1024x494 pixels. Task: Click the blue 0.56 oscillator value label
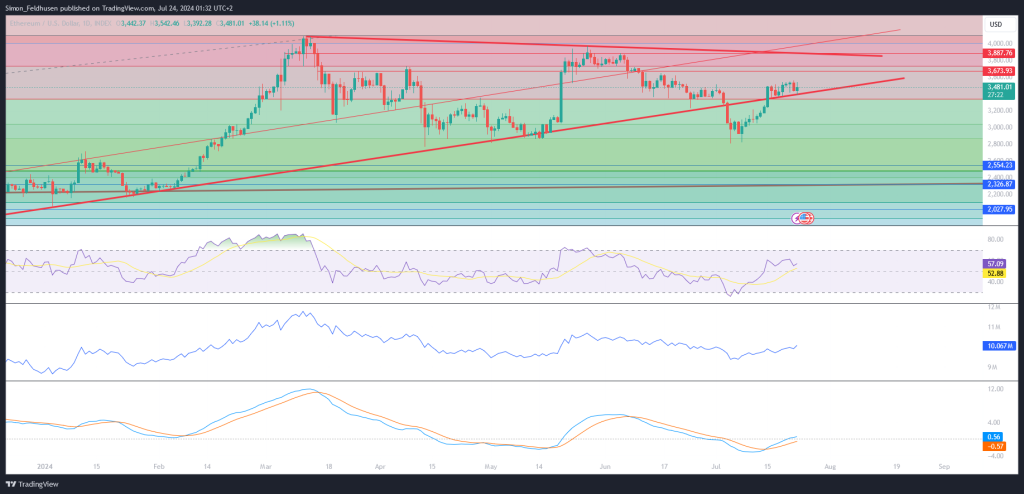pyautogui.click(x=994, y=436)
